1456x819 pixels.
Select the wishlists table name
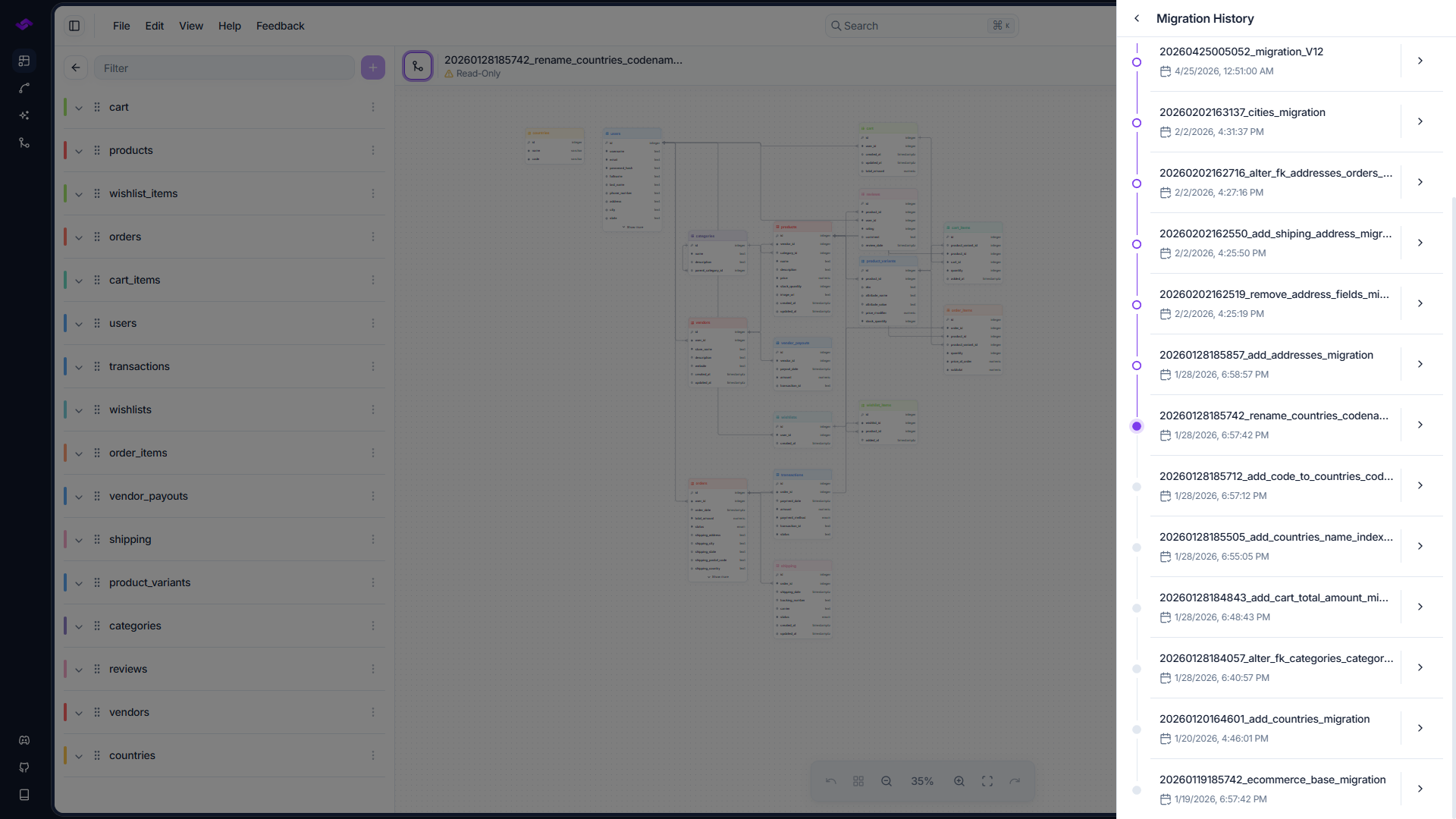(130, 409)
